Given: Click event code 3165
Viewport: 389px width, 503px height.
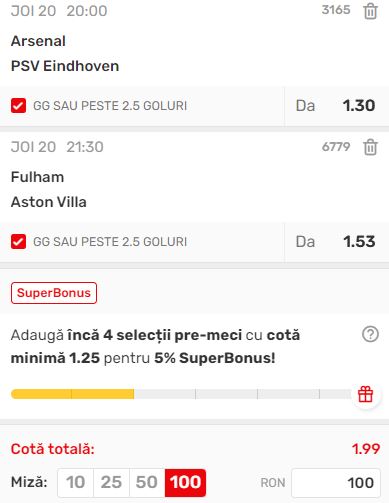Looking at the screenshot, I should pyautogui.click(x=336, y=10).
